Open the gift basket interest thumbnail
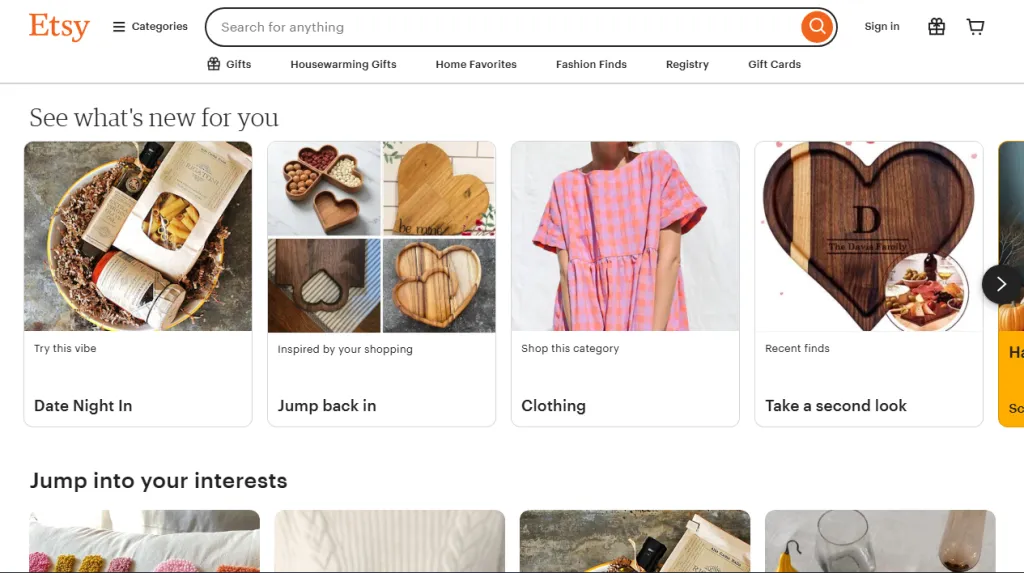The image size is (1024, 573). pyautogui.click(x=635, y=541)
